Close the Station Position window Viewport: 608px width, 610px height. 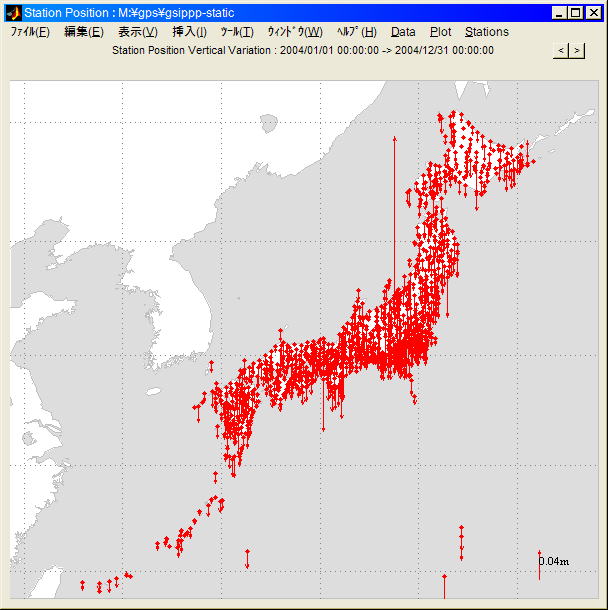tap(593, 13)
